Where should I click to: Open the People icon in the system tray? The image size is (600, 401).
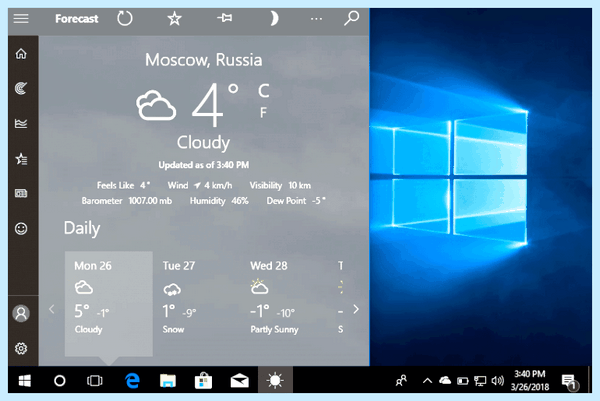[401, 380]
